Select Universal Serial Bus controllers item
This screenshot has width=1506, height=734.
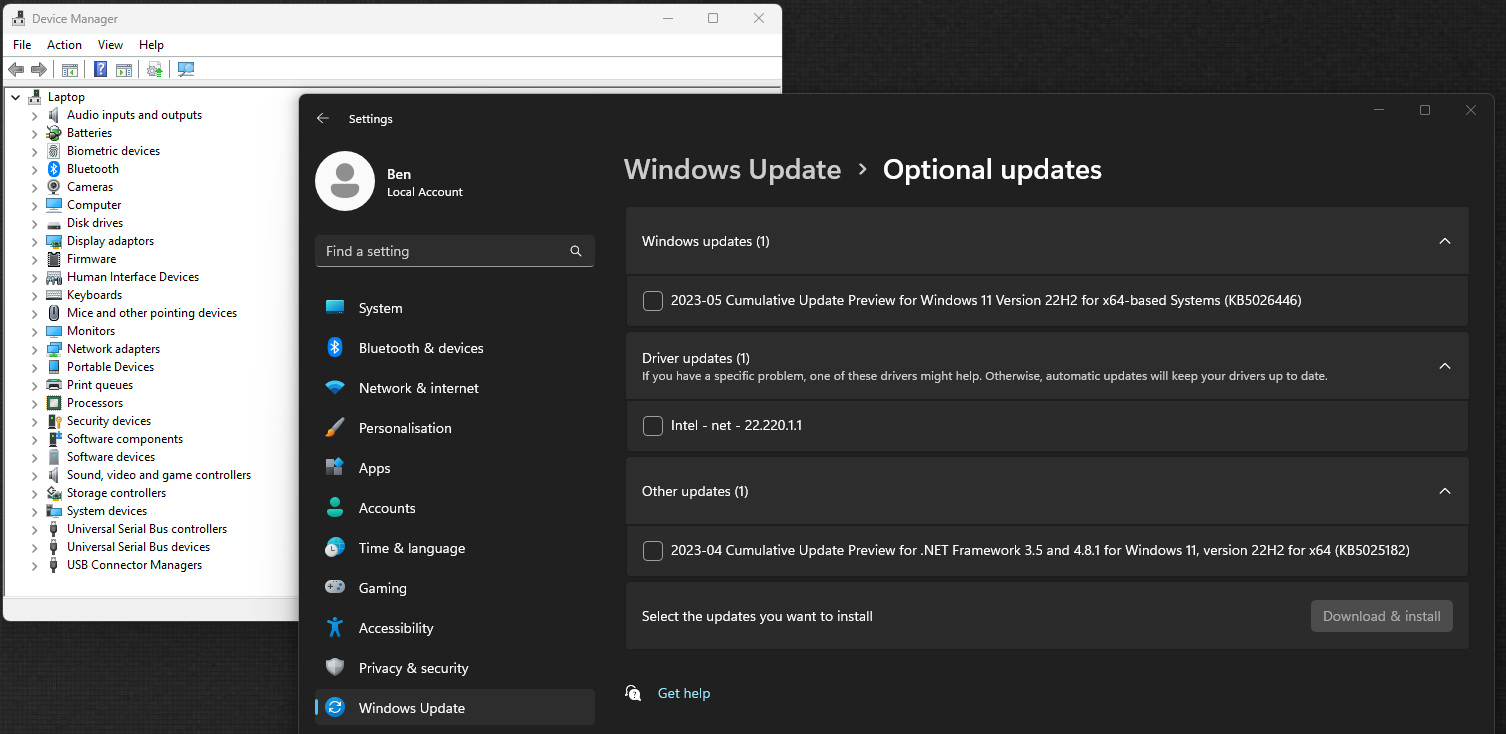(x=147, y=529)
